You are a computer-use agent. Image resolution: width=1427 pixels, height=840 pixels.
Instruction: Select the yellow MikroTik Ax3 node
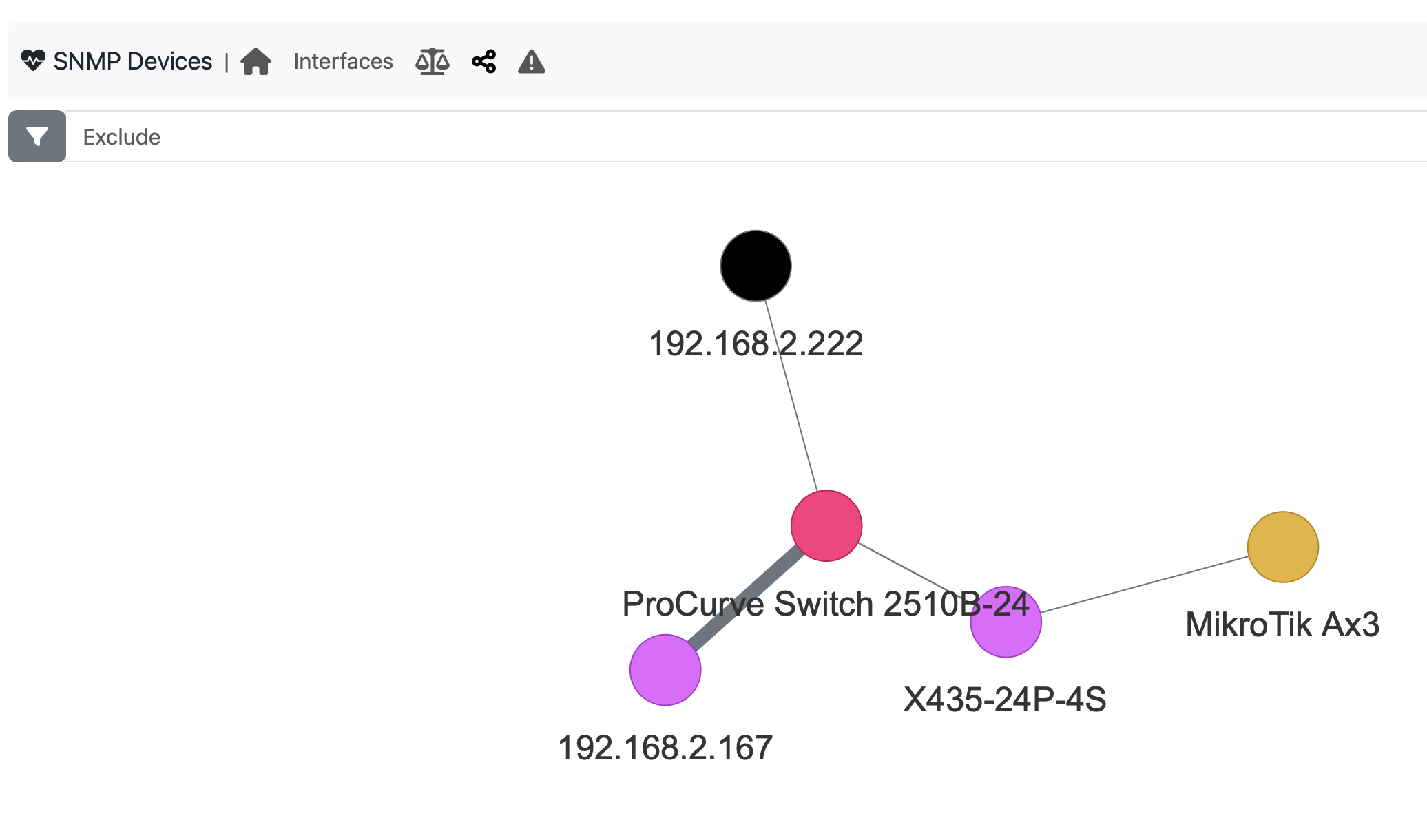[1283, 547]
